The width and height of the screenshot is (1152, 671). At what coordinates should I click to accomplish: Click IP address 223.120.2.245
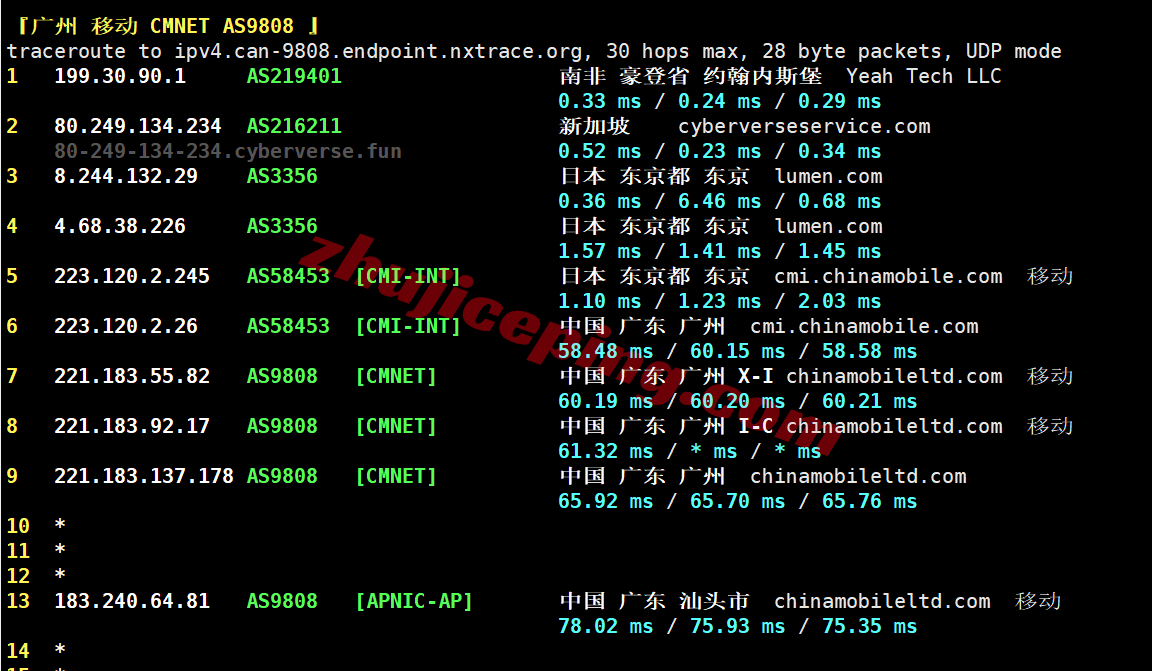pyautogui.click(x=132, y=276)
